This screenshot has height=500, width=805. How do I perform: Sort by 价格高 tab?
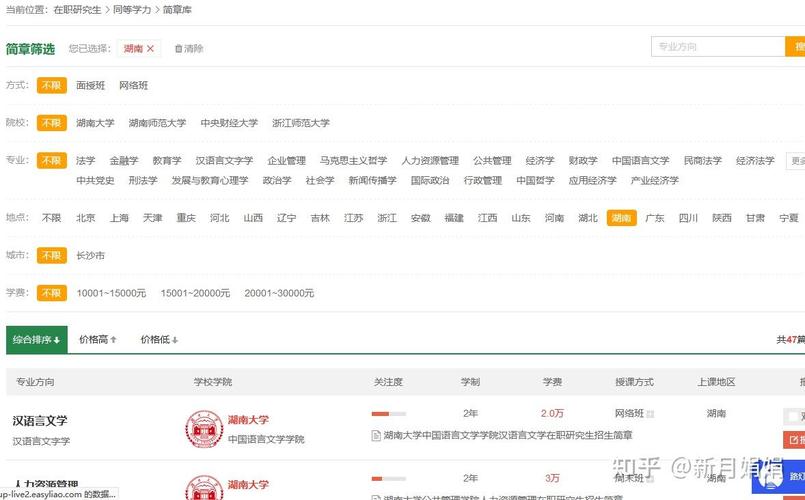point(98,340)
